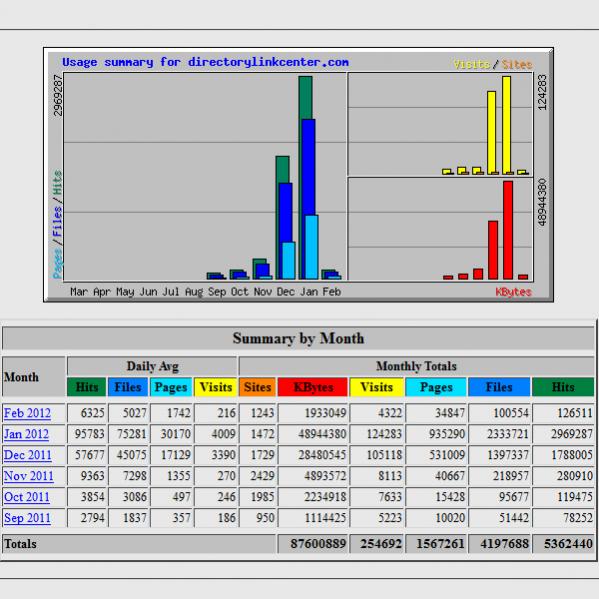
Task: Click the cyan Daily Avg Pages header
Action: tap(171, 387)
